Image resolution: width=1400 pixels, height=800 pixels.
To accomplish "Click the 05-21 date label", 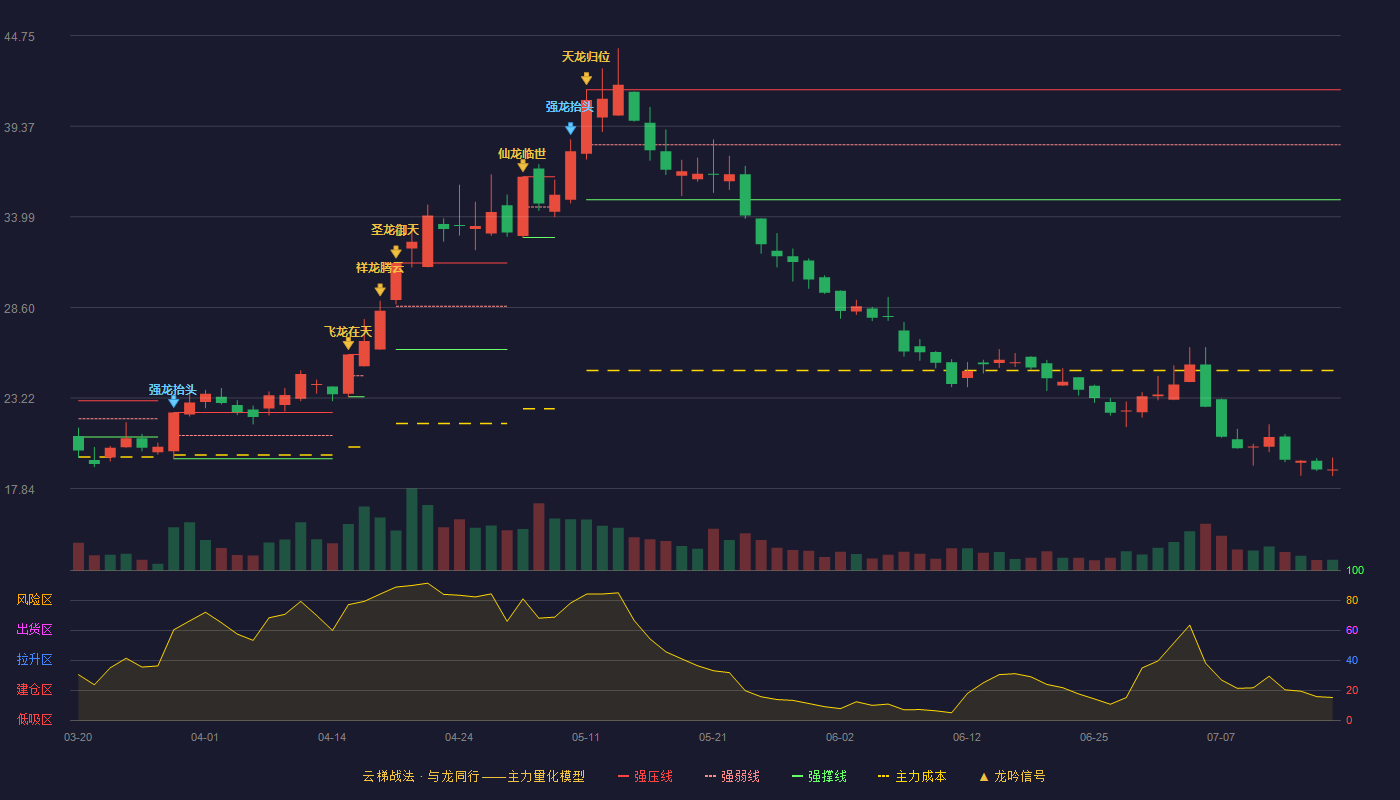I will 713,737.
